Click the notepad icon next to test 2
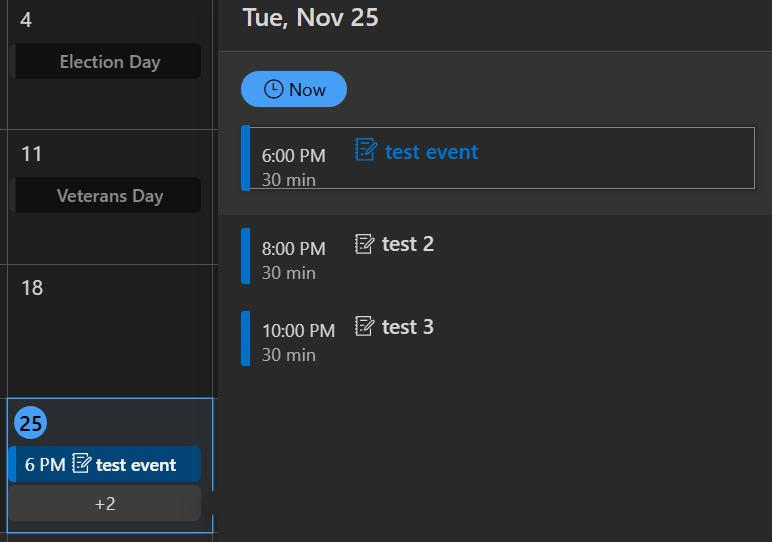The image size is (772, 542). (x=365, y=243)
